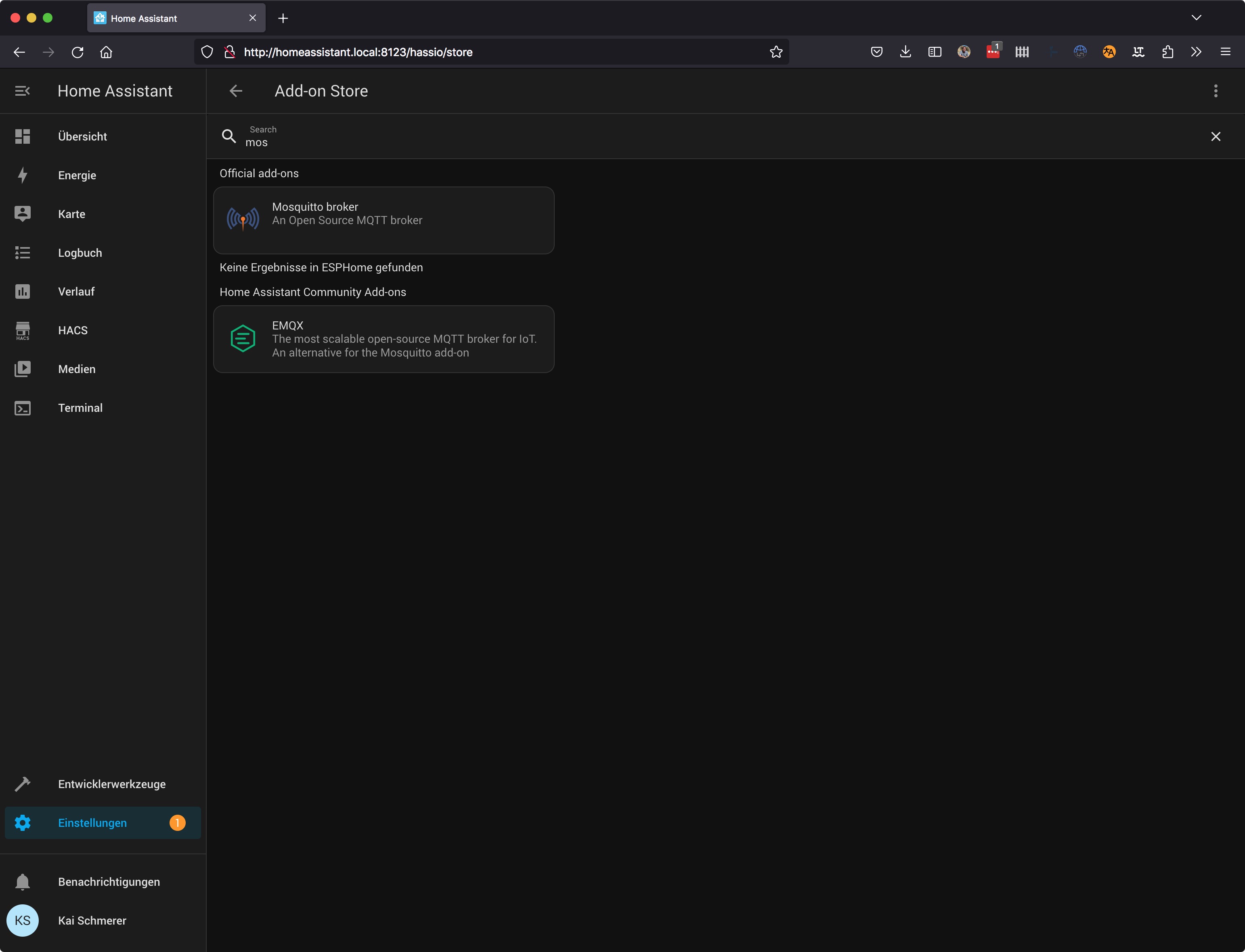Screen dimensions: 1245x952
Task: Open the Mosquitto broker add-on card
Action: coord(384,220)
